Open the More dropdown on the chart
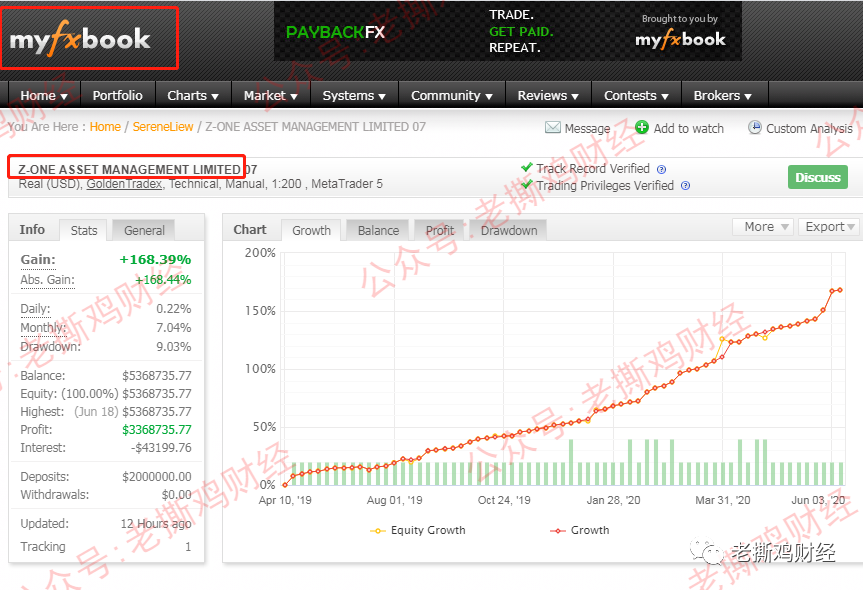 (762, 227)
